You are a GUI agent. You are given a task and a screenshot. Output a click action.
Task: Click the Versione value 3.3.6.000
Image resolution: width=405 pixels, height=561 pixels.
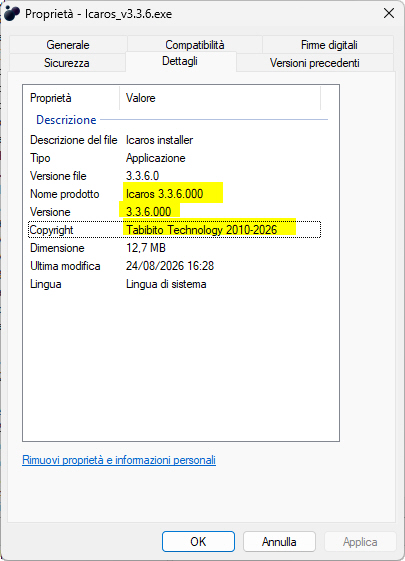point(148,212)
